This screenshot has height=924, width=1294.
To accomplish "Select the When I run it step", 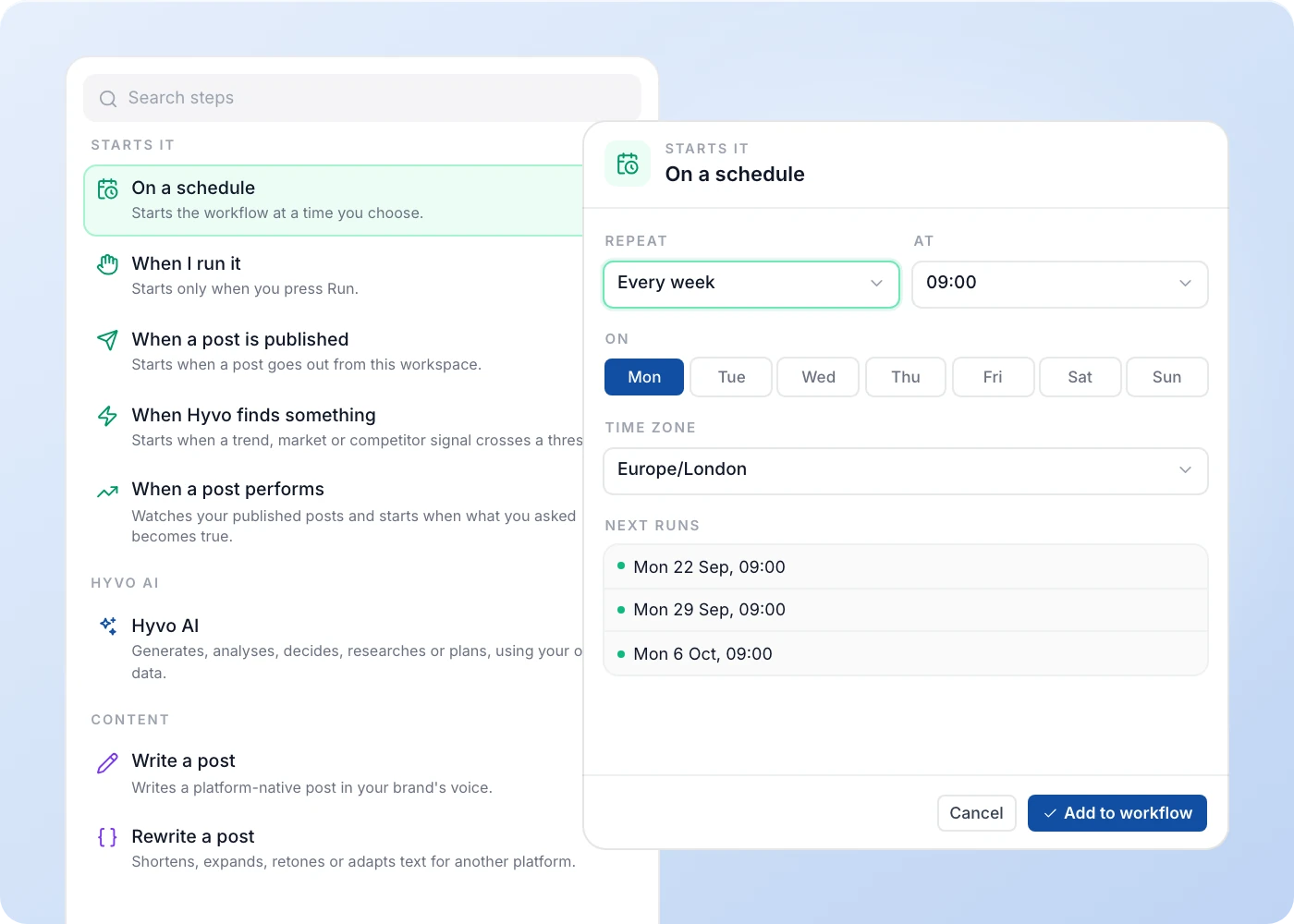I will tap(334, 276).
